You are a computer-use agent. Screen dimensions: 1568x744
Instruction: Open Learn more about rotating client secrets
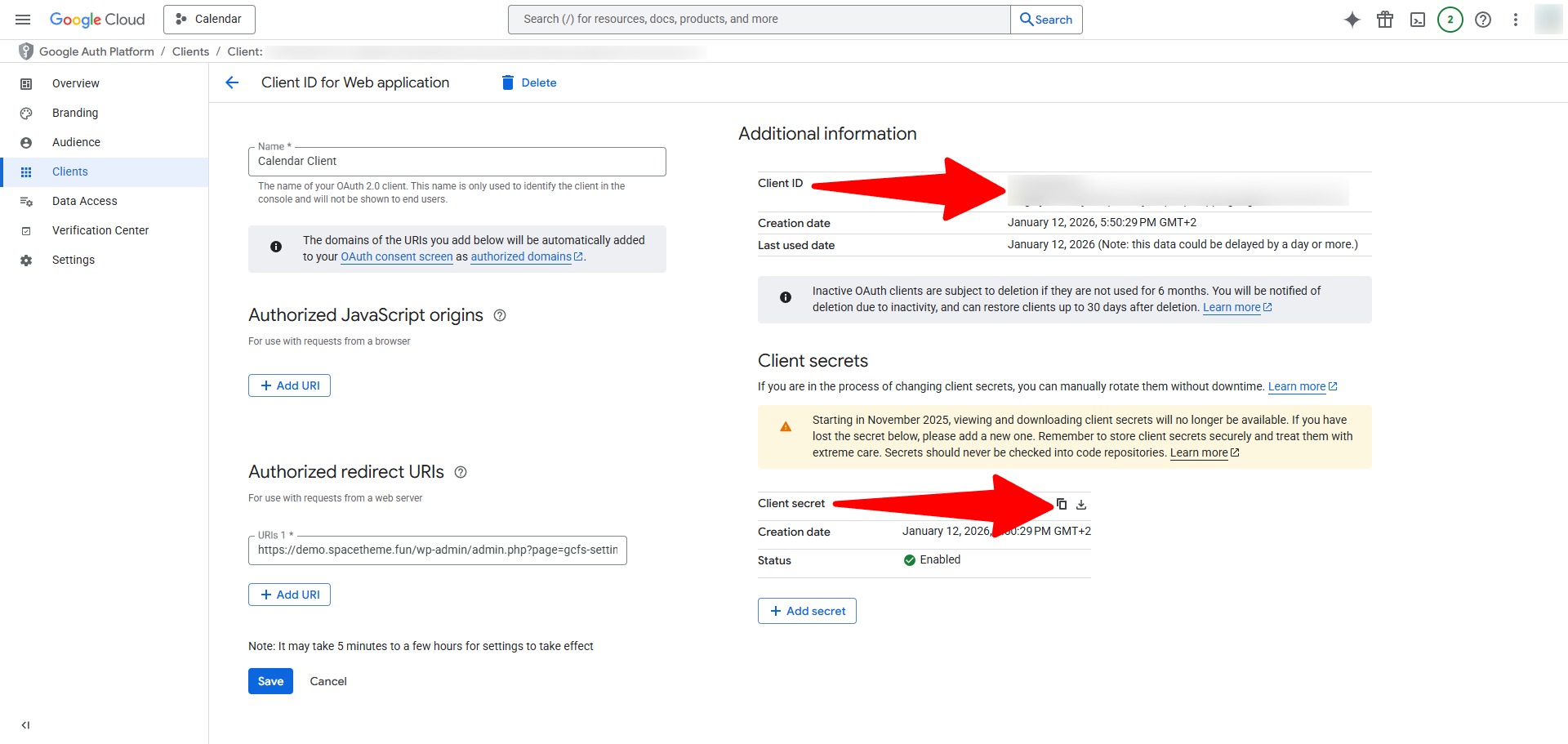[1303, 386]
